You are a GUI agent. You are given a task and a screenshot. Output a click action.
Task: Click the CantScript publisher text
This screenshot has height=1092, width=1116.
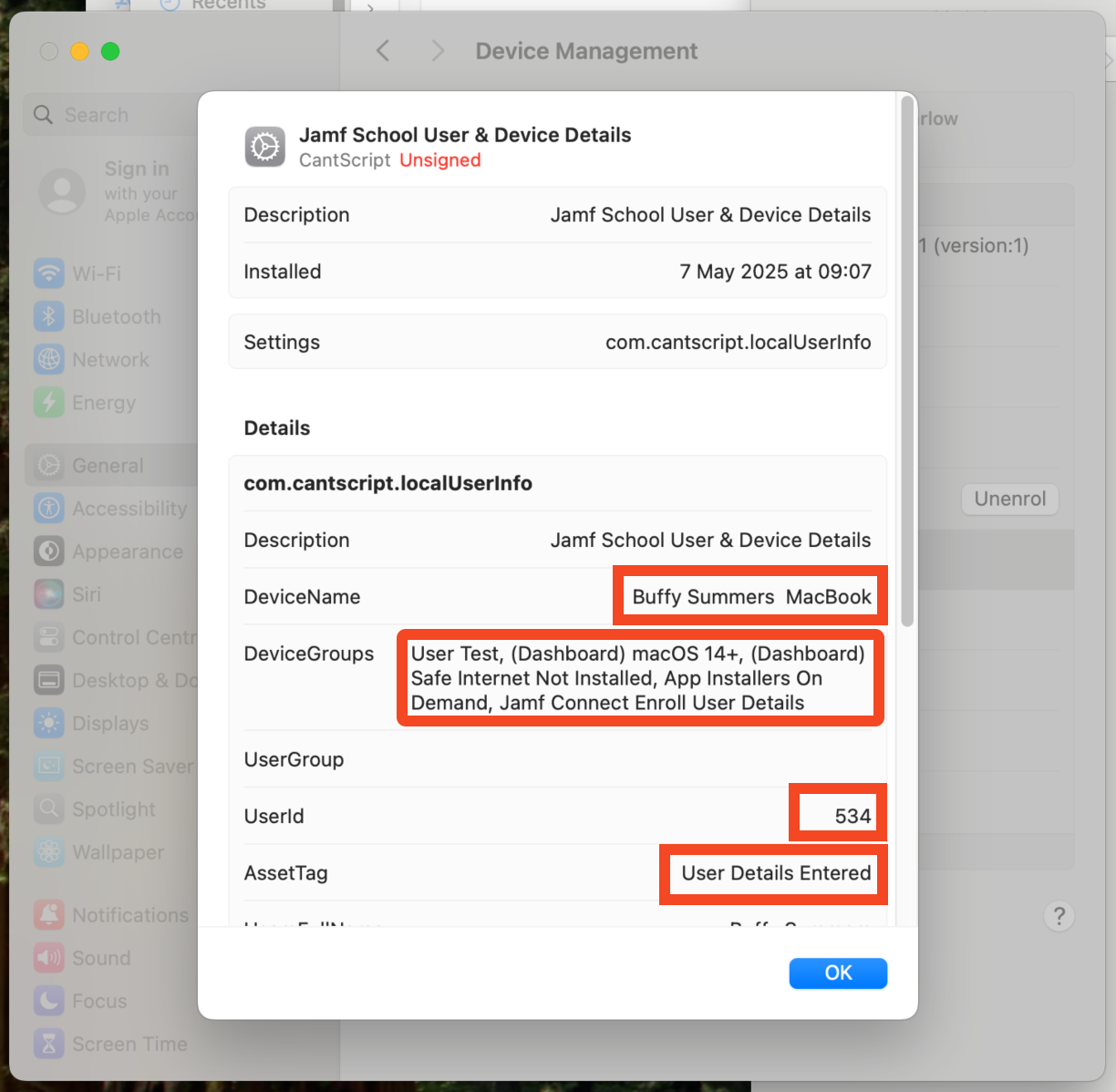tap(345, 160)
